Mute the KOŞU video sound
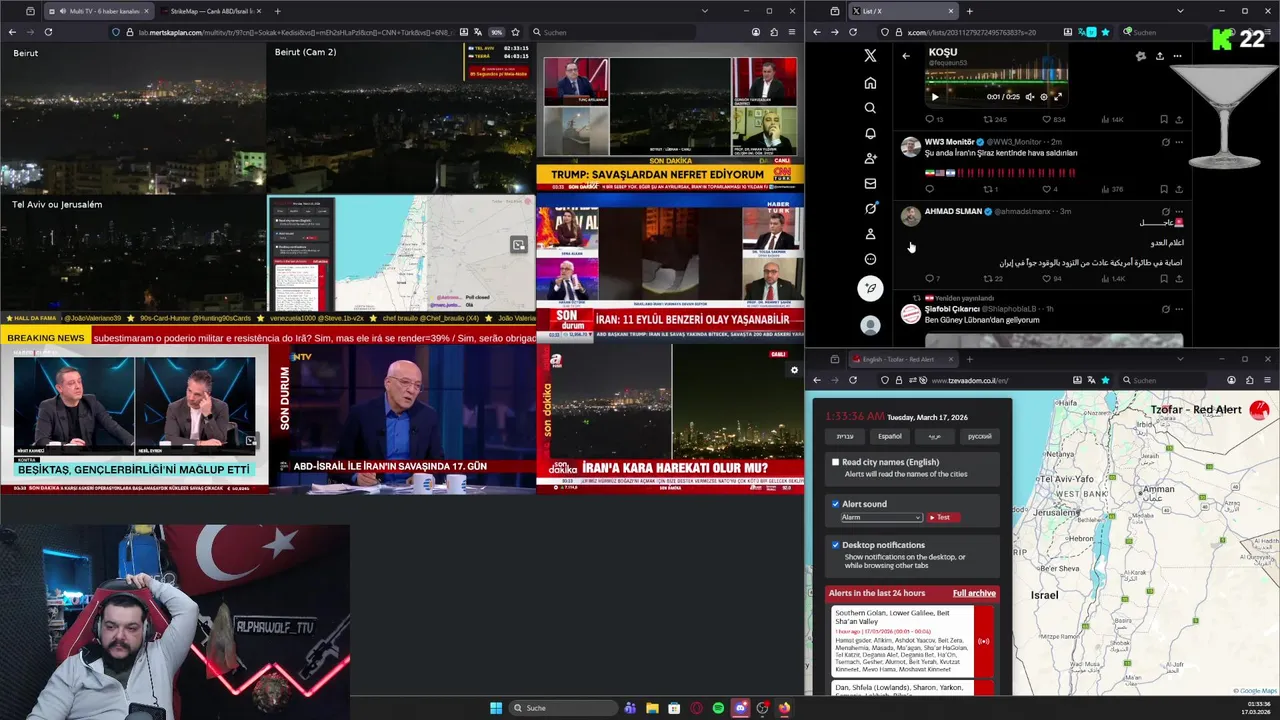Screen dimensions: 1280x720 [1030, 97]
